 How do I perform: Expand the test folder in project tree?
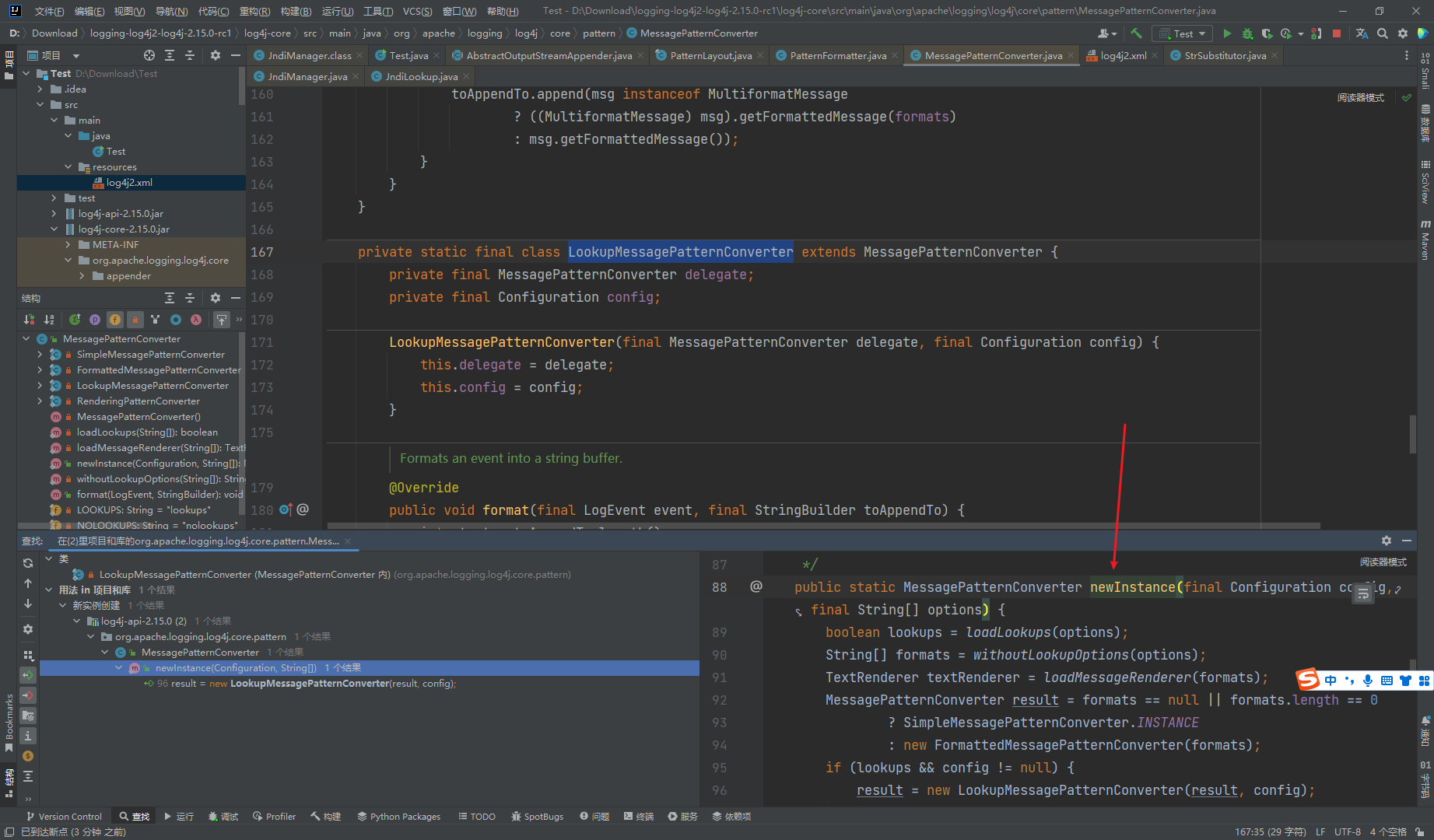[54, 198]
